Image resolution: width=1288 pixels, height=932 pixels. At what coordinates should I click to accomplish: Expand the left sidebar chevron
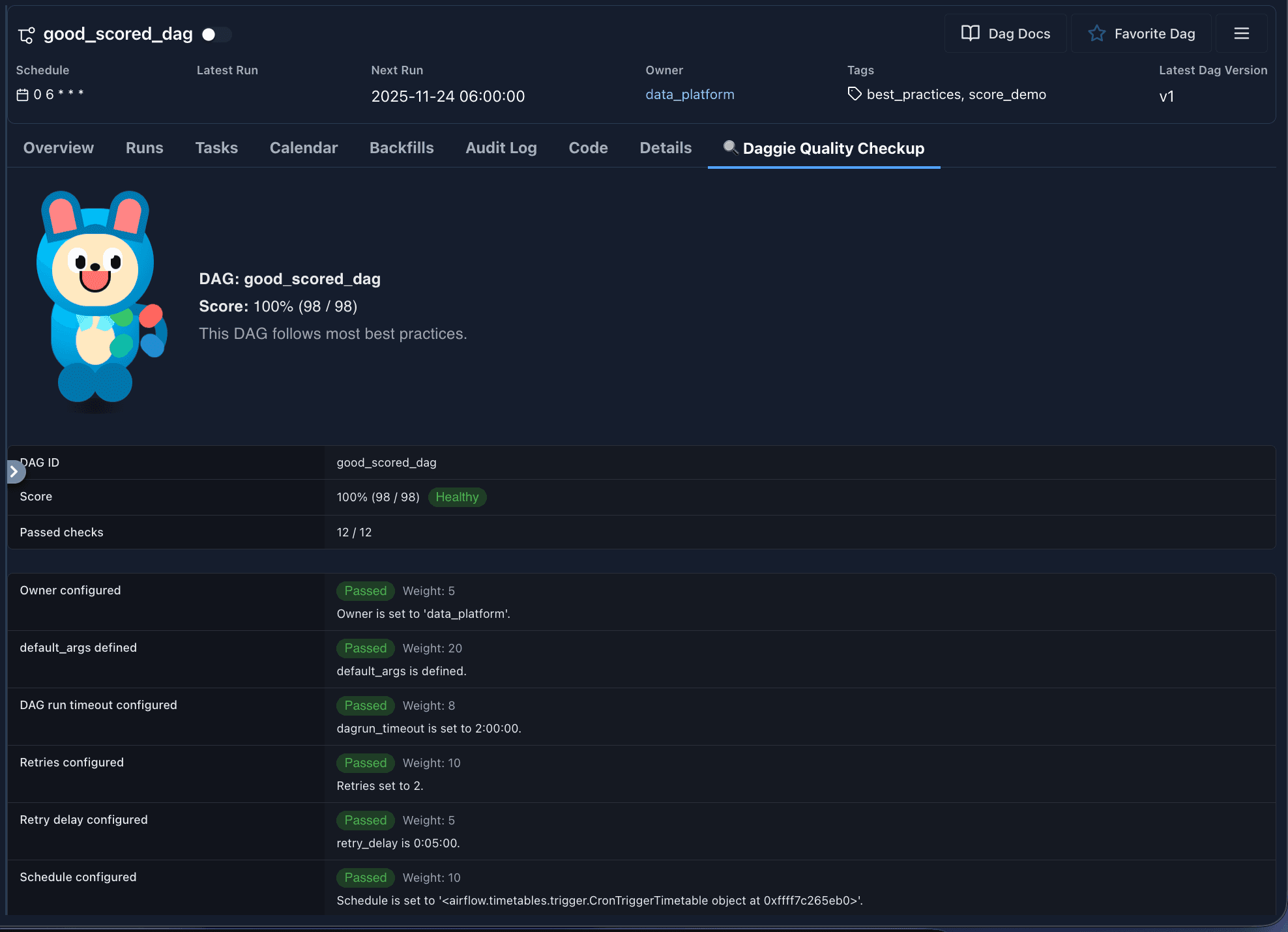[x=14, y=471]
